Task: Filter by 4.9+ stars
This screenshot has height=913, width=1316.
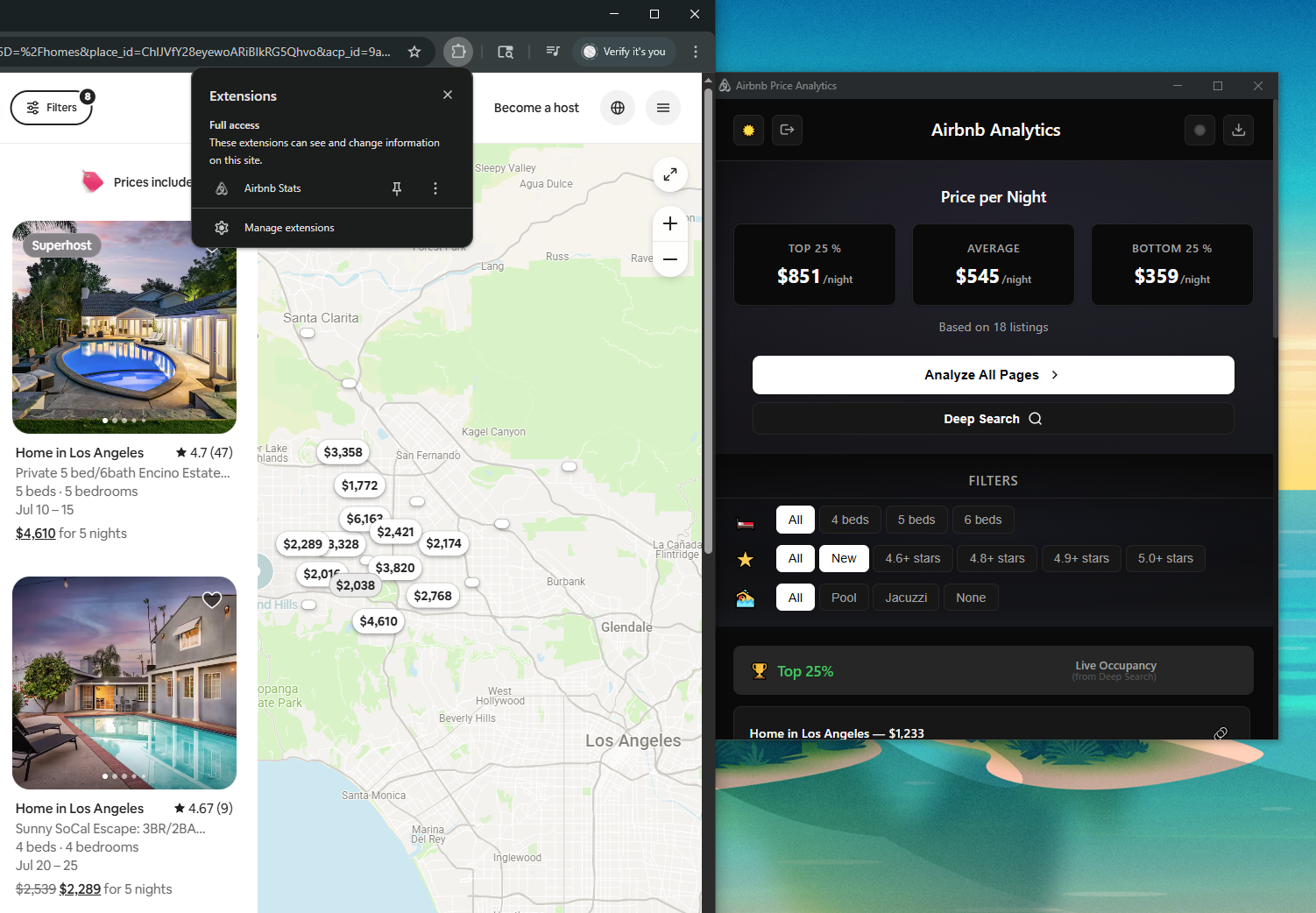Action: pyautogui.click(x=1081, y=558)
